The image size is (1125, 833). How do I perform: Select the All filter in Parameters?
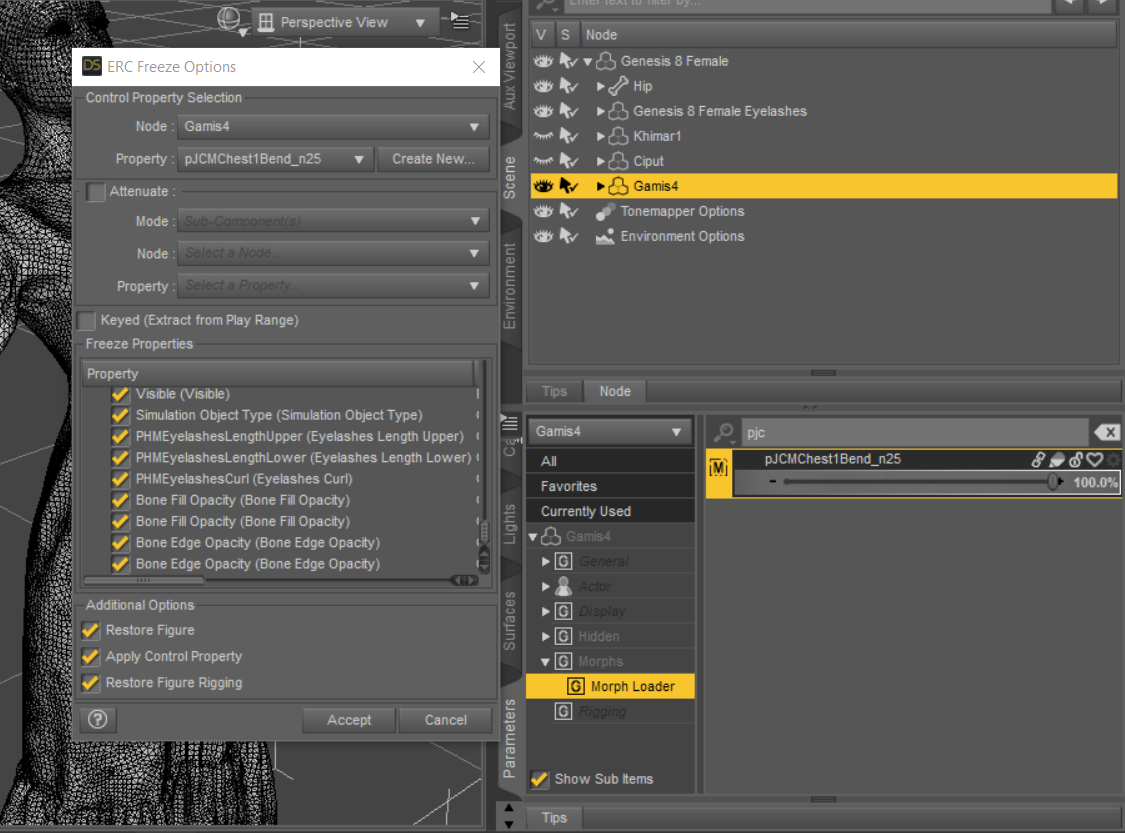(x=611, y=461)
